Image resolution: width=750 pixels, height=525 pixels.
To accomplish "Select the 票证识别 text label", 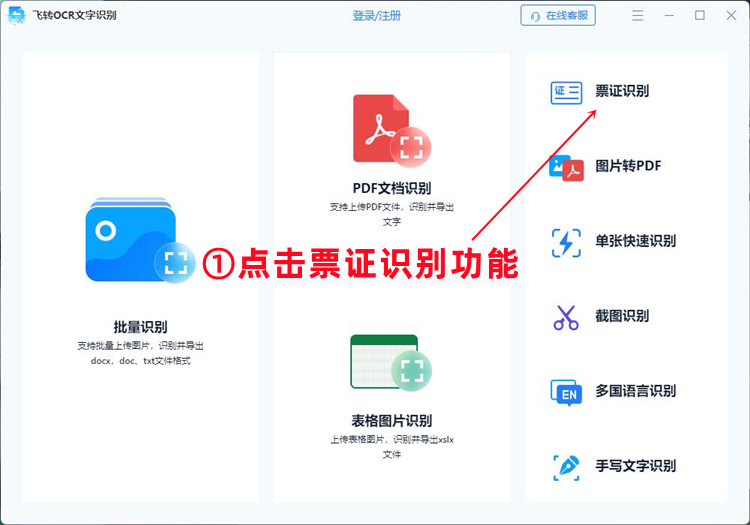I will click(622, 91).
